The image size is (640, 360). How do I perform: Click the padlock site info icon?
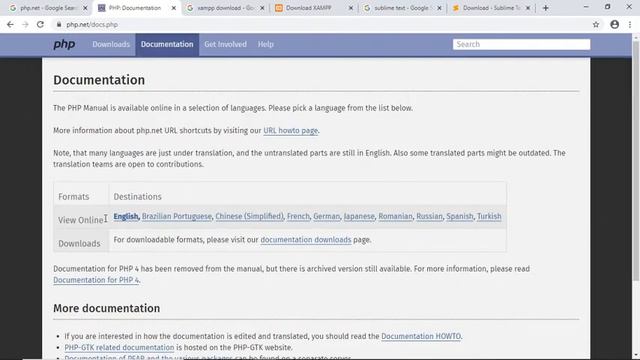59,24
